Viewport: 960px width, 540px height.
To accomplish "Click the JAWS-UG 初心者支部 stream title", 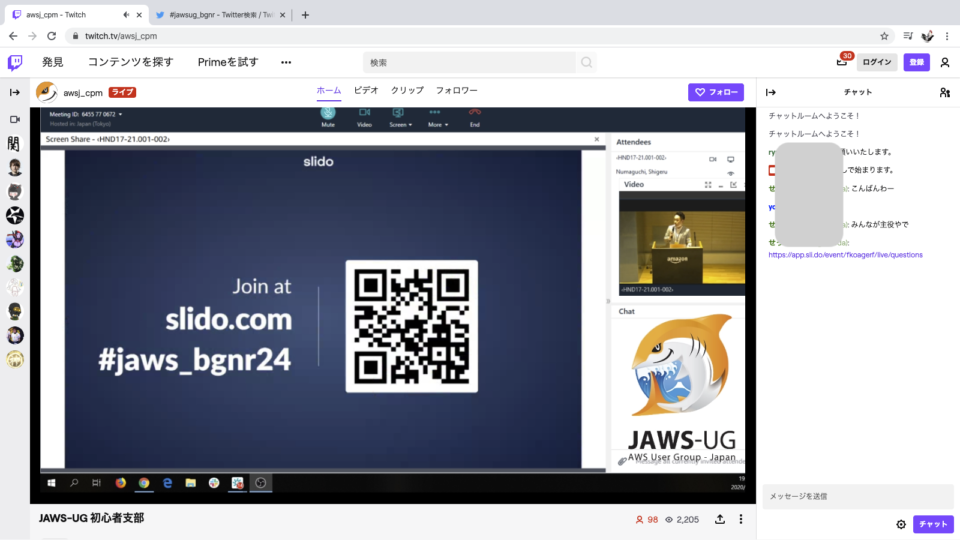I will tap(91, 518).
